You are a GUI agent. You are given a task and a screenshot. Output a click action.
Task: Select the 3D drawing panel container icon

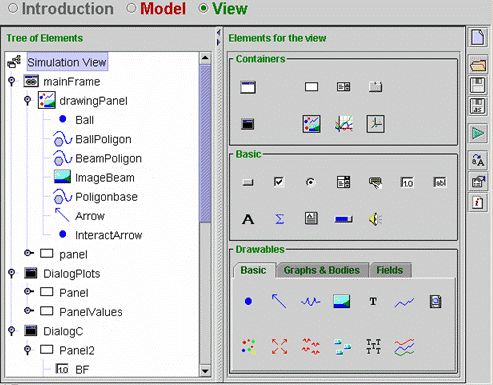coord(376,124)
